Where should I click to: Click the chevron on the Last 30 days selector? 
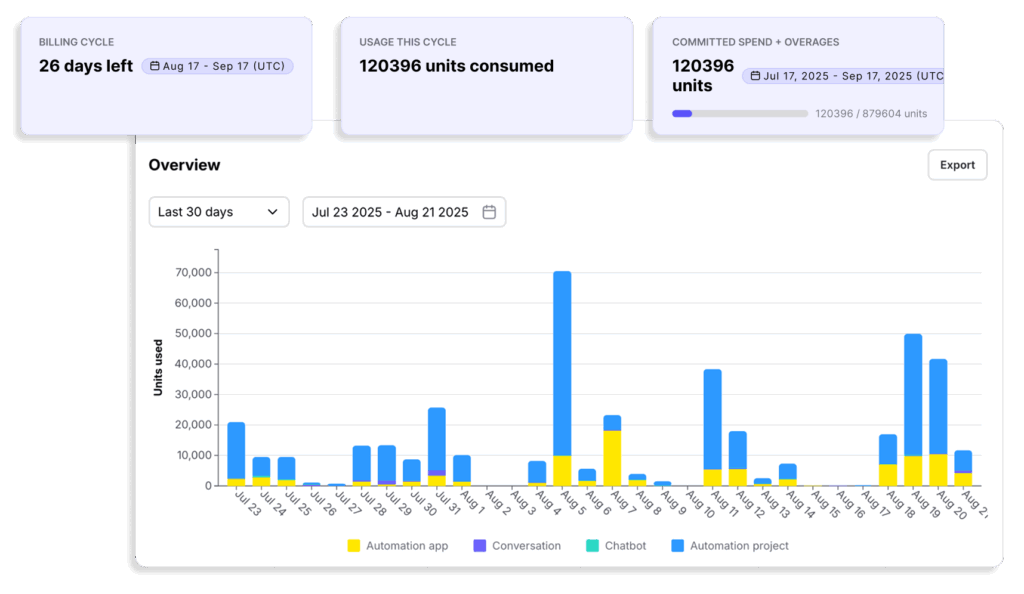(x=272, y=211)
